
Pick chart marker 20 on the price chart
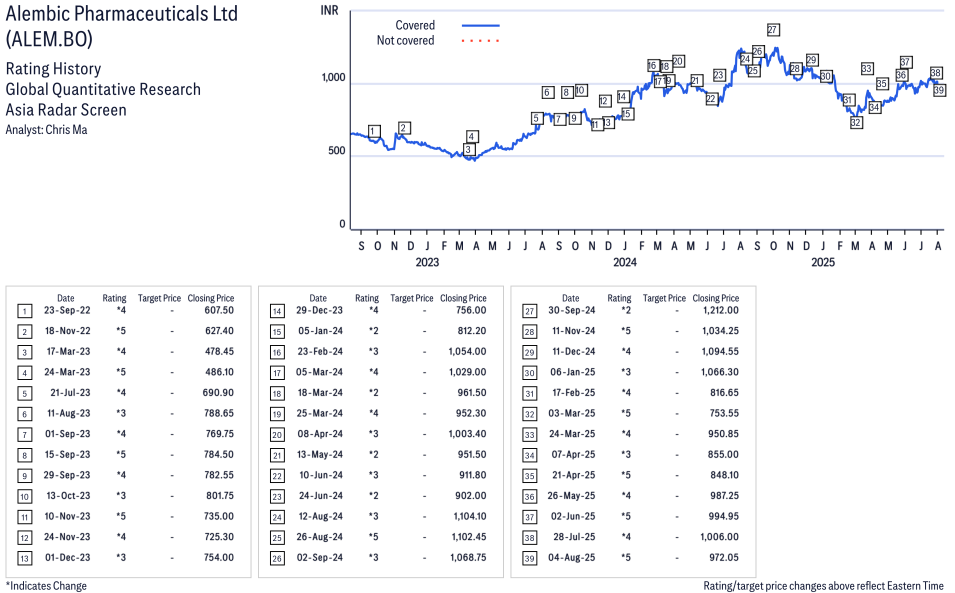[678, 61]
